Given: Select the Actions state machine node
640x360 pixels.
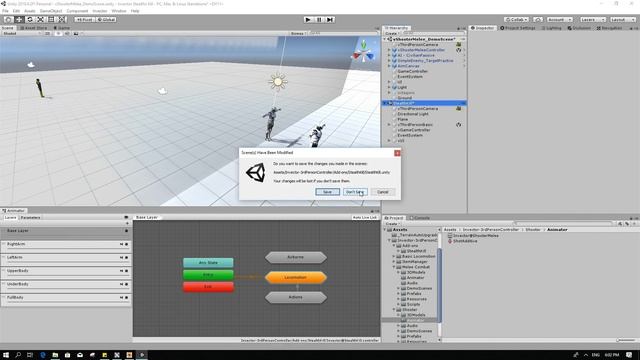Looking at the screenshot, I should (x=296, y=297).
